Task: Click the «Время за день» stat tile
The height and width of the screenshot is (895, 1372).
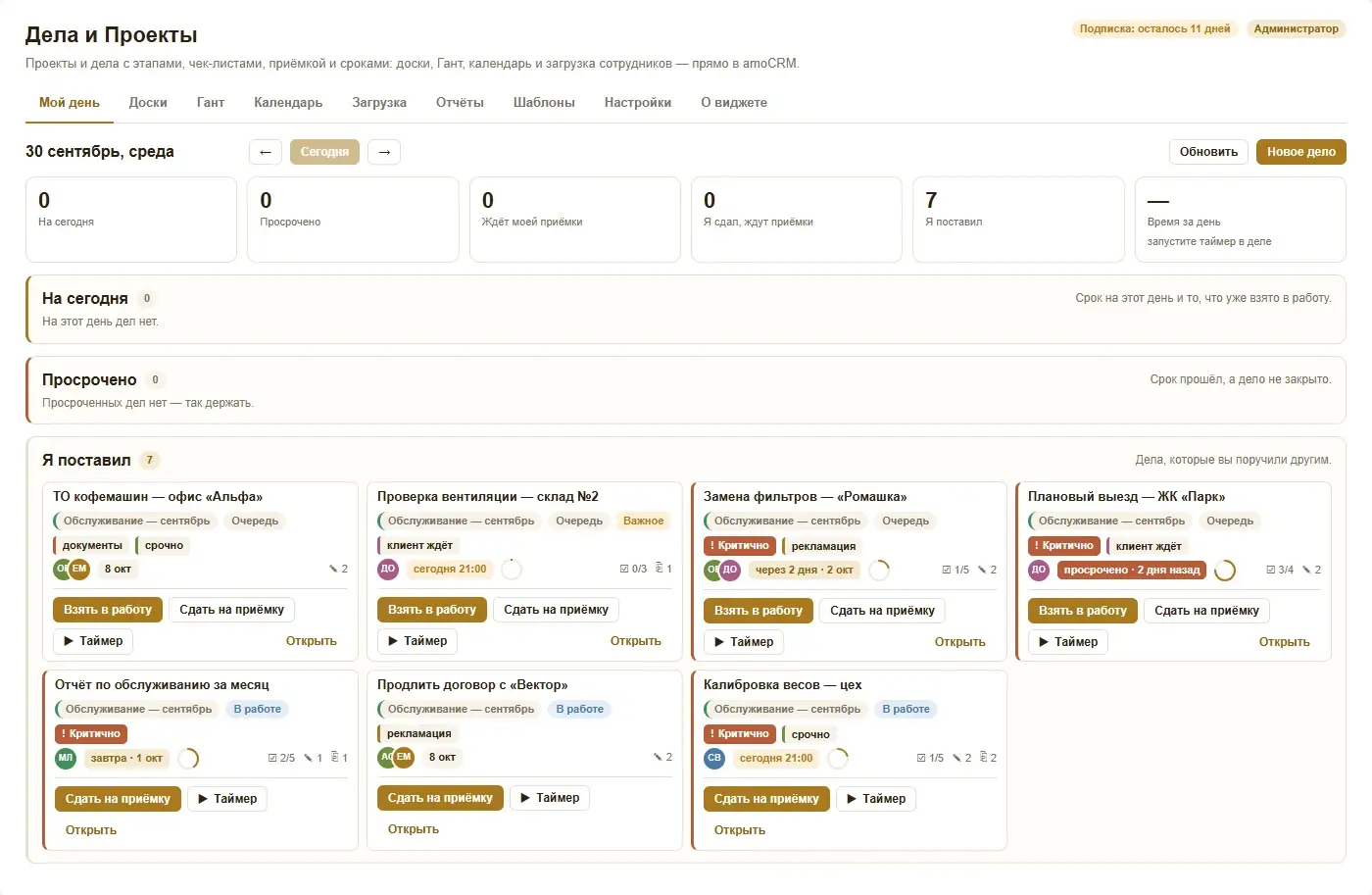Action: pos(1240,220)
